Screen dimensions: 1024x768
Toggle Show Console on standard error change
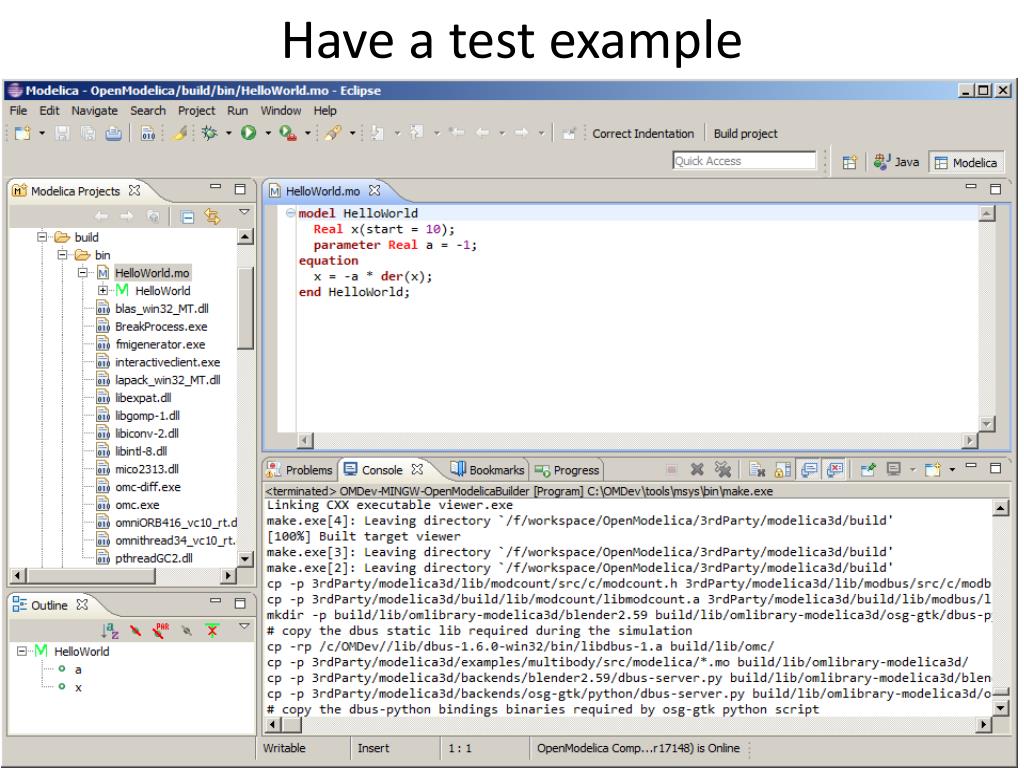pyautogui.click(x=835, y=469)
